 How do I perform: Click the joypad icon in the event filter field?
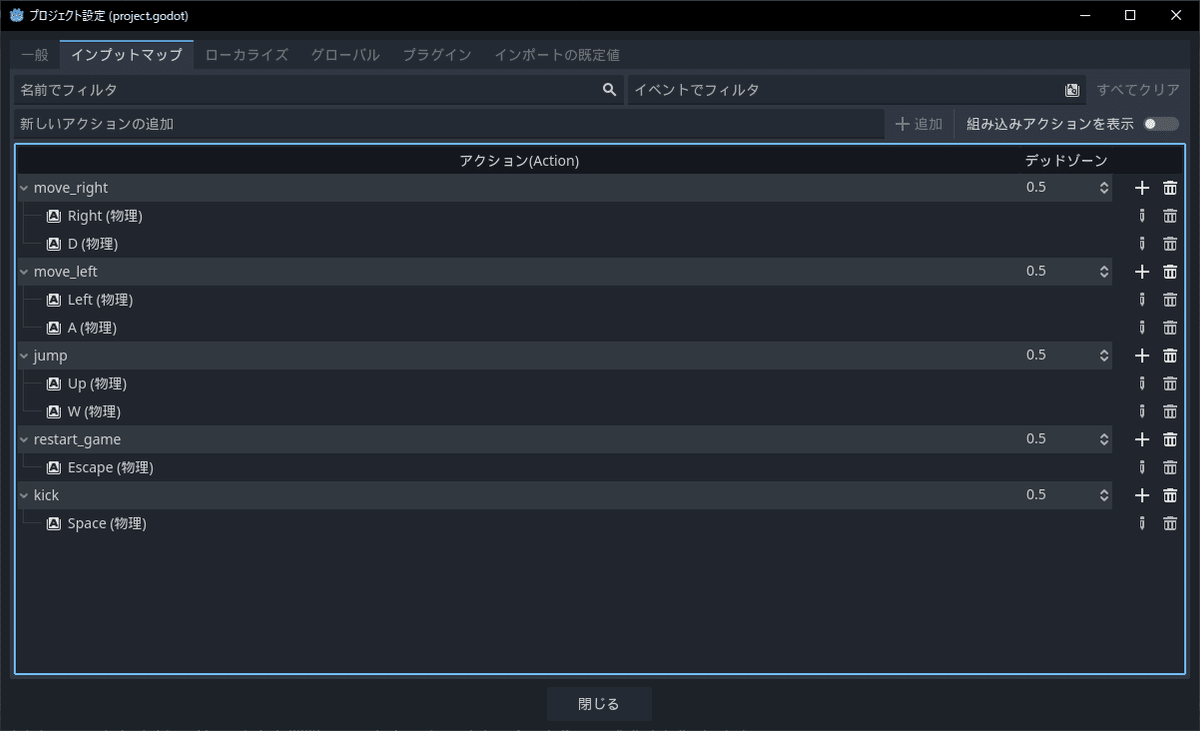[x=1072, y=89]
